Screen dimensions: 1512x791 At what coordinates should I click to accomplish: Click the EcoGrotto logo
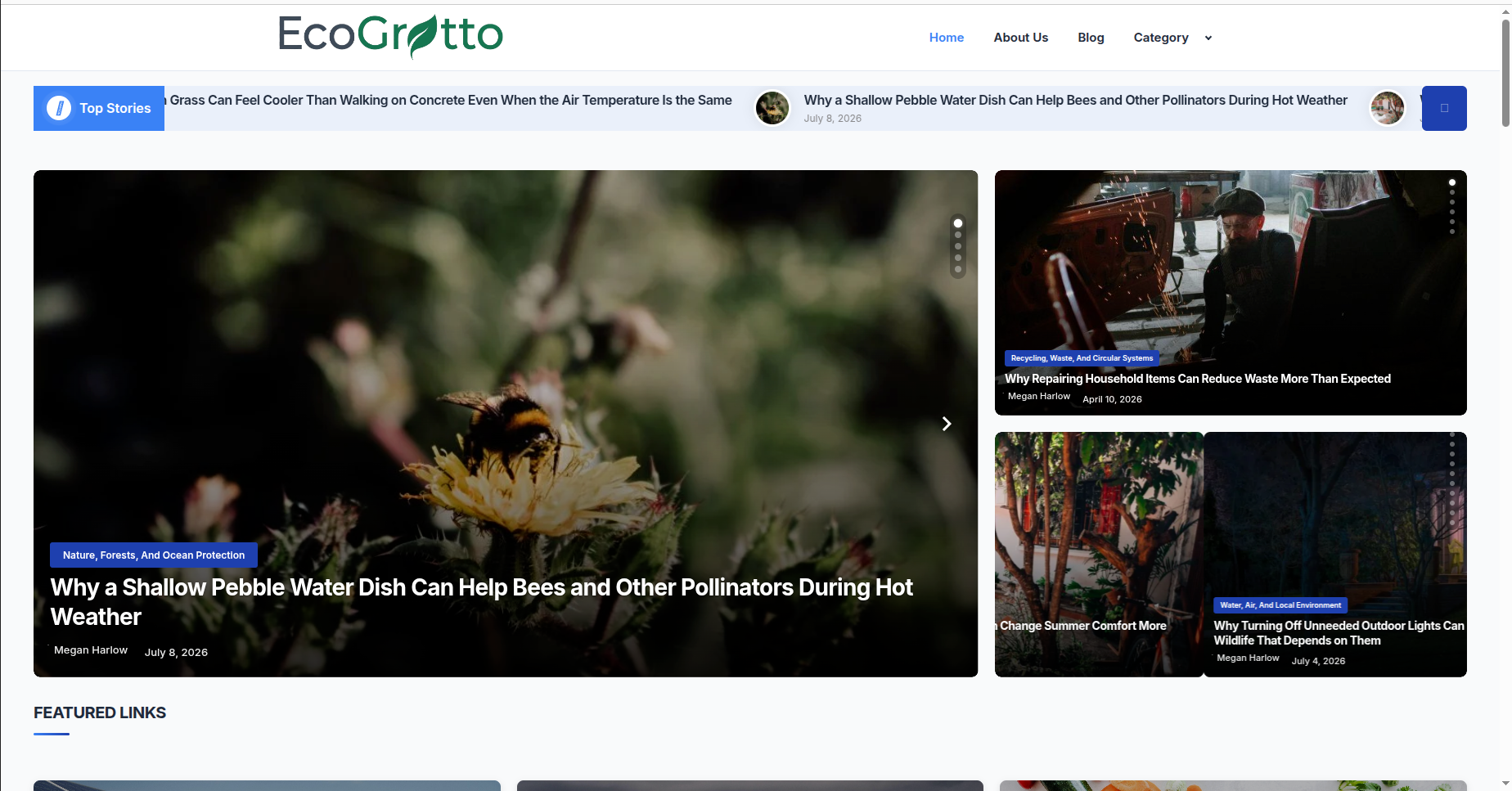(x=390, y=36)
